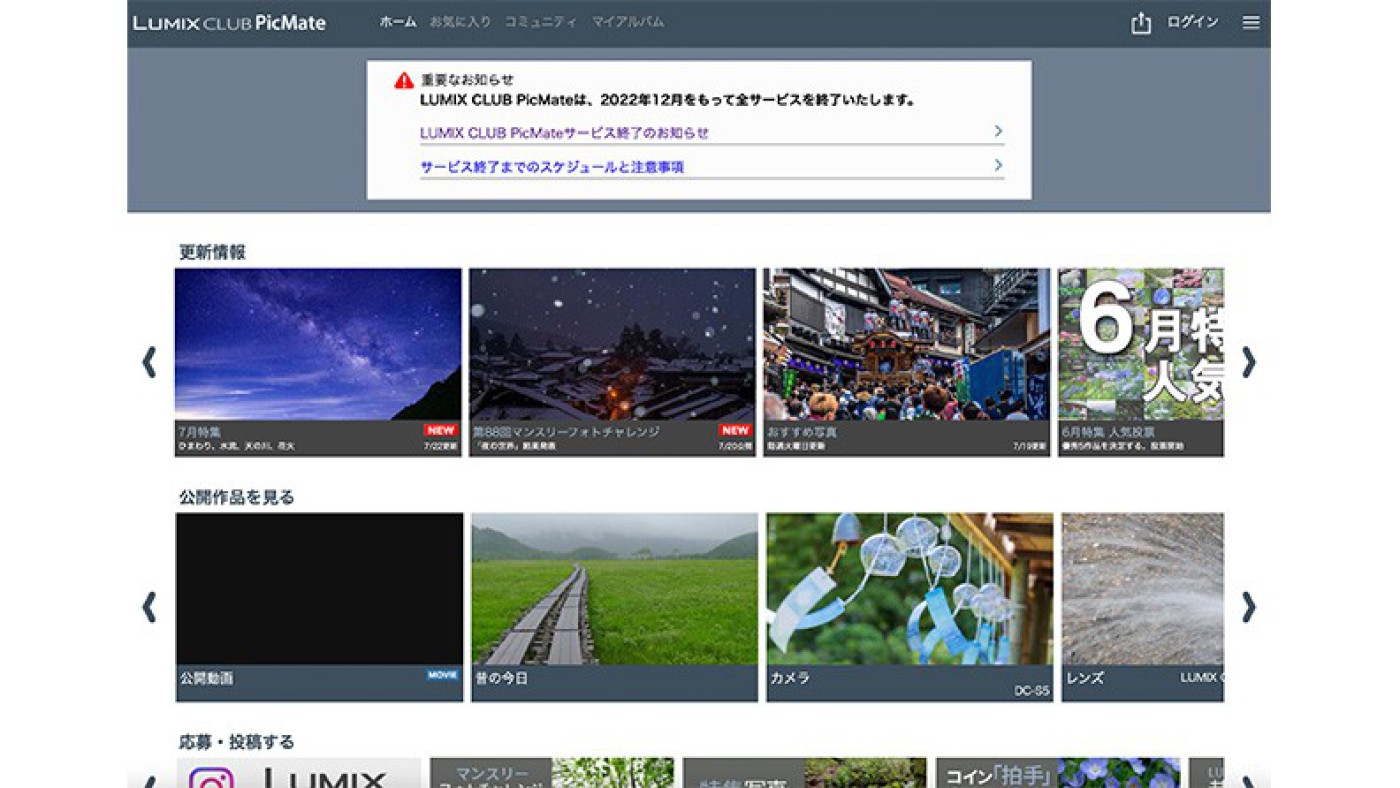Go to previous slide in 公開作品を見る carousel
1400x788 pixels.
click(149, 607)
